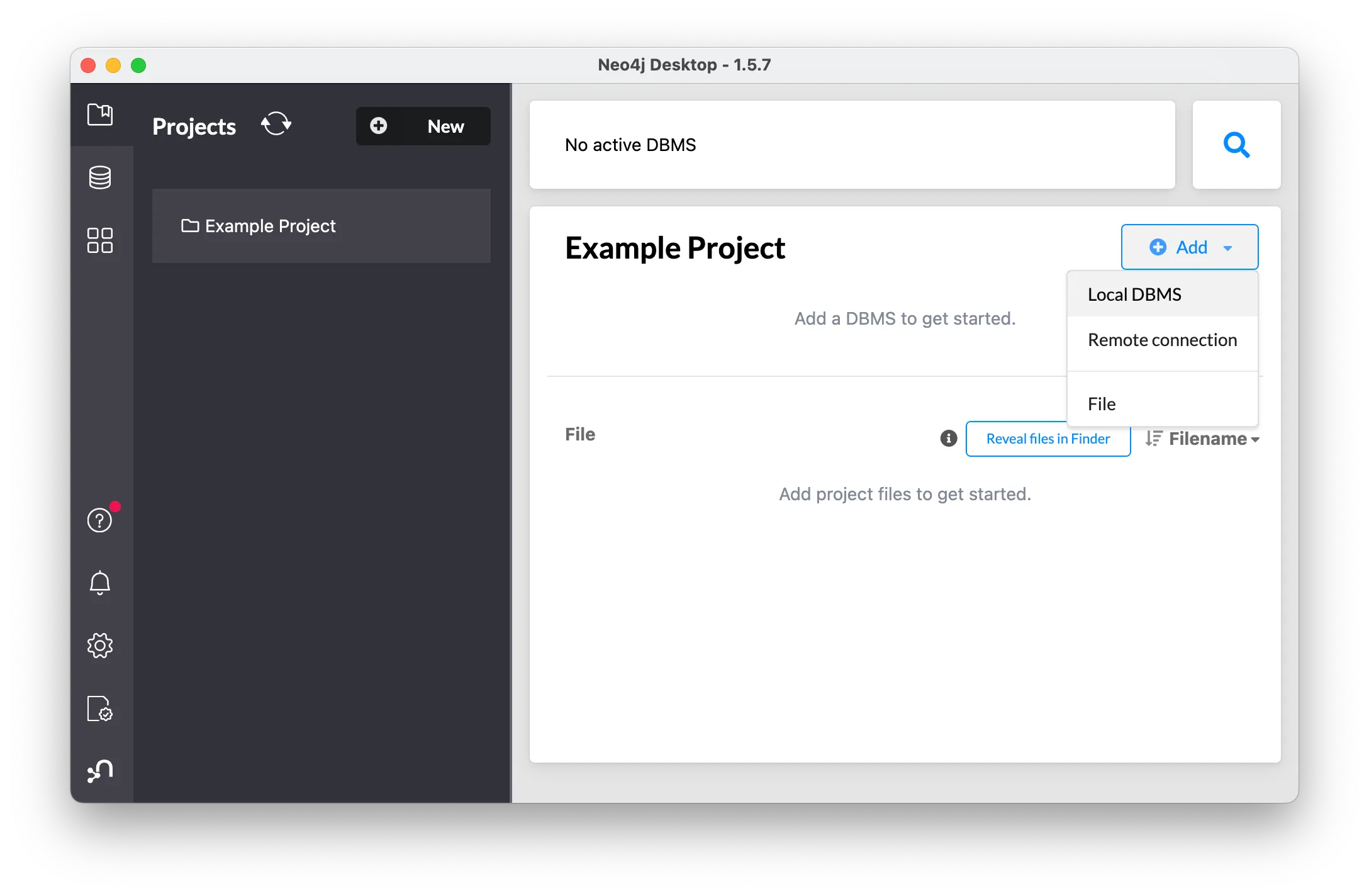This screenshot has width=1369, height=896.
Task: Click the New project button
Action: coord(423,126)
